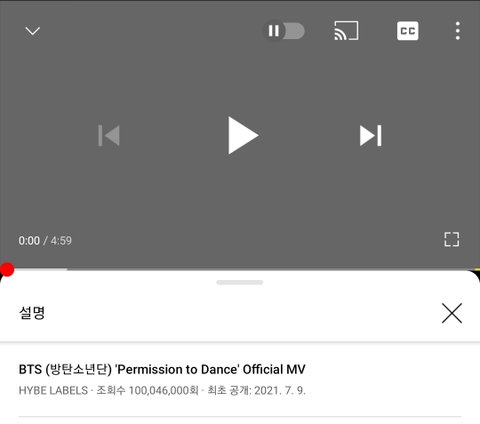Click the red progress bar scrubber
The width and height of the screenshot is (480, 424).
click(7, 269)
